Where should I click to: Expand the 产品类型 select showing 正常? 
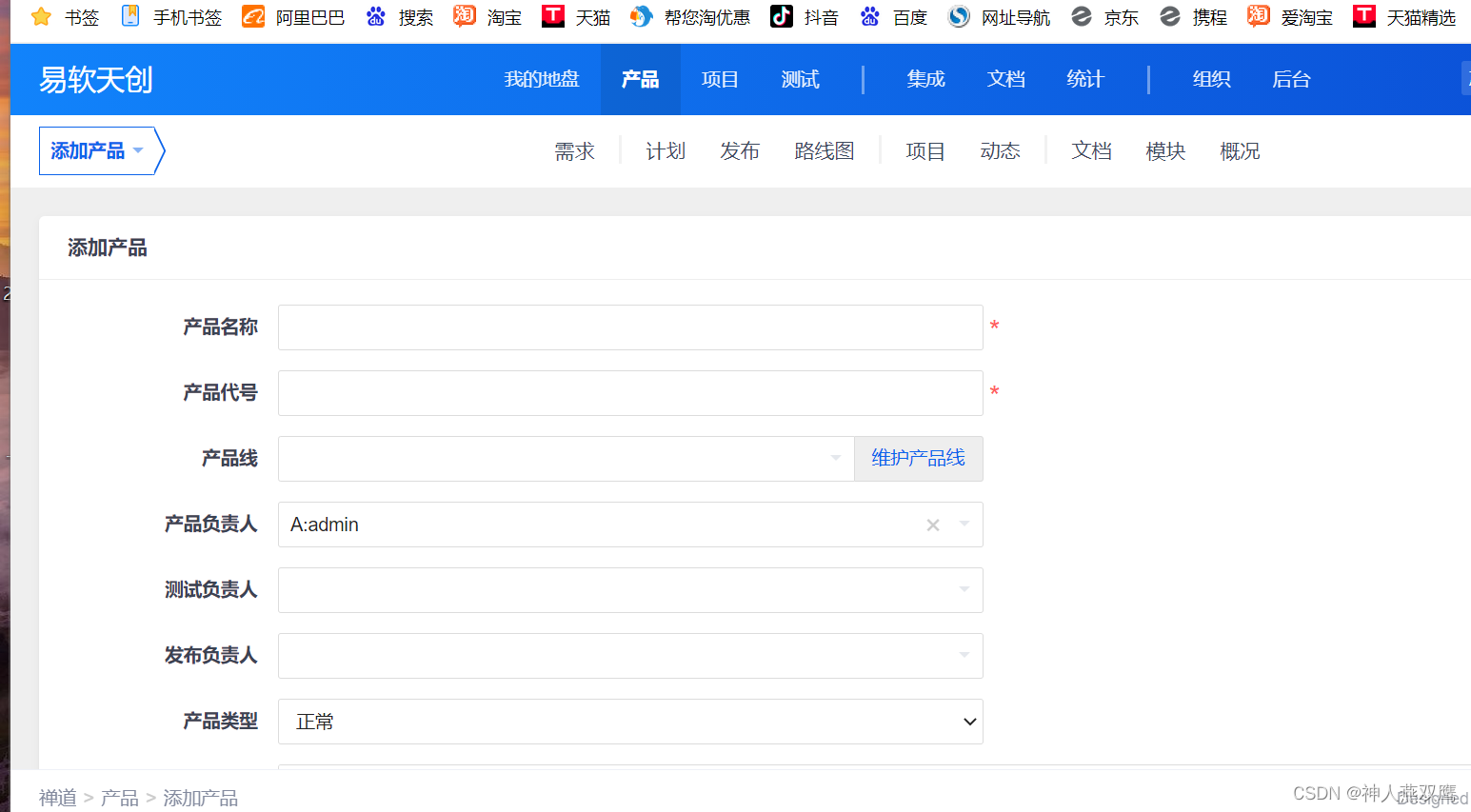[x=969, y=722]
